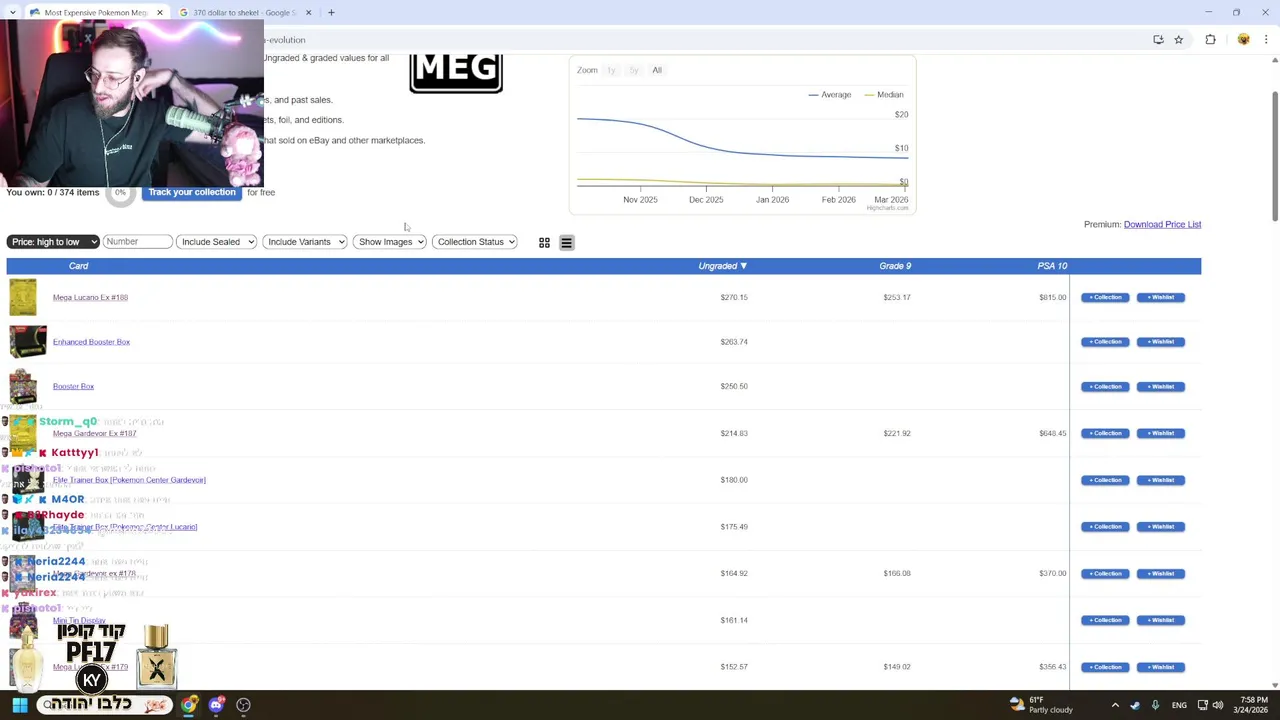Add Enhanced Booster Box to Wishlist
The image size is (1280, 720).
[1161, 342]
